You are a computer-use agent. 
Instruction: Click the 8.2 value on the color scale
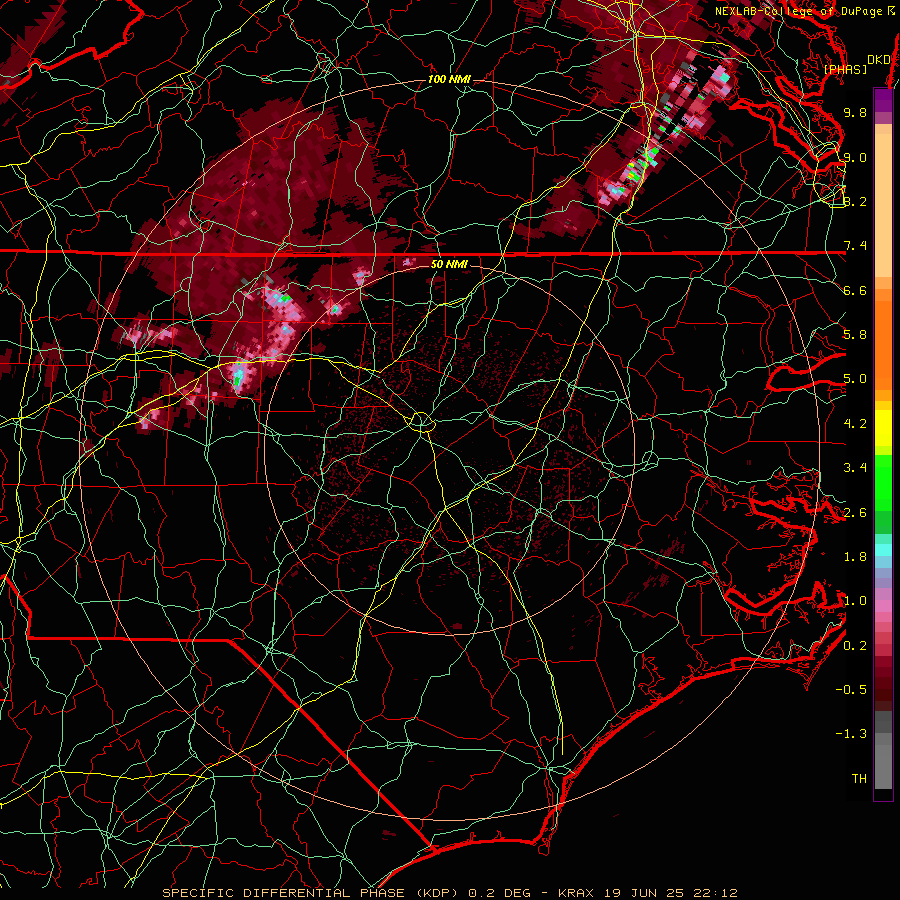855,201
